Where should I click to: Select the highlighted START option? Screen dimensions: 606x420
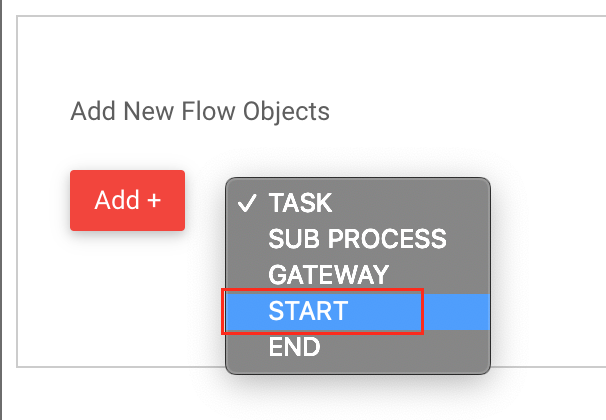[308, 311]
